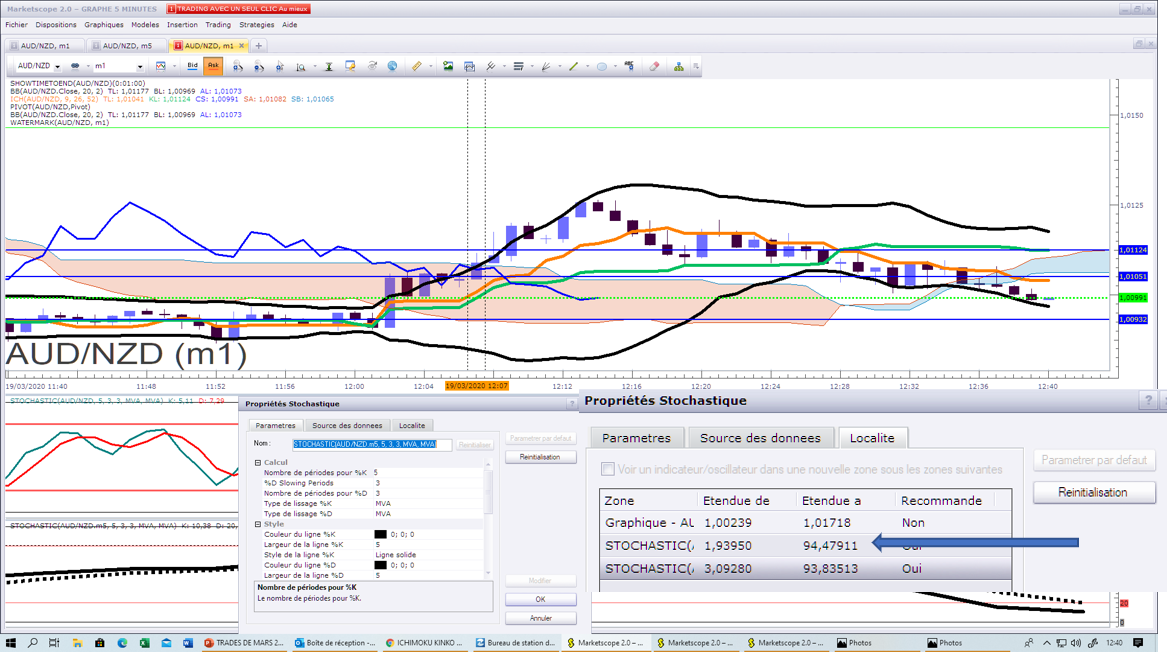Click the help question mark in the enlarged dialog
Viewport: 1167px width, 652px height.
[1148, 400]
